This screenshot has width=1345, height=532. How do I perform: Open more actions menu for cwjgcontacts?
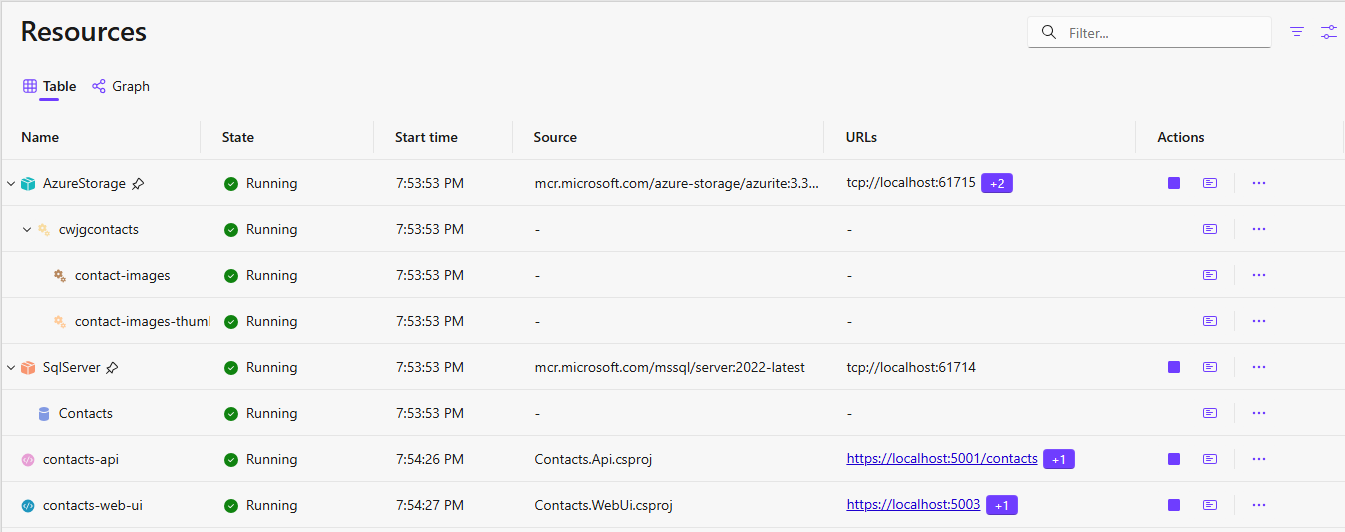[1259, 229]
